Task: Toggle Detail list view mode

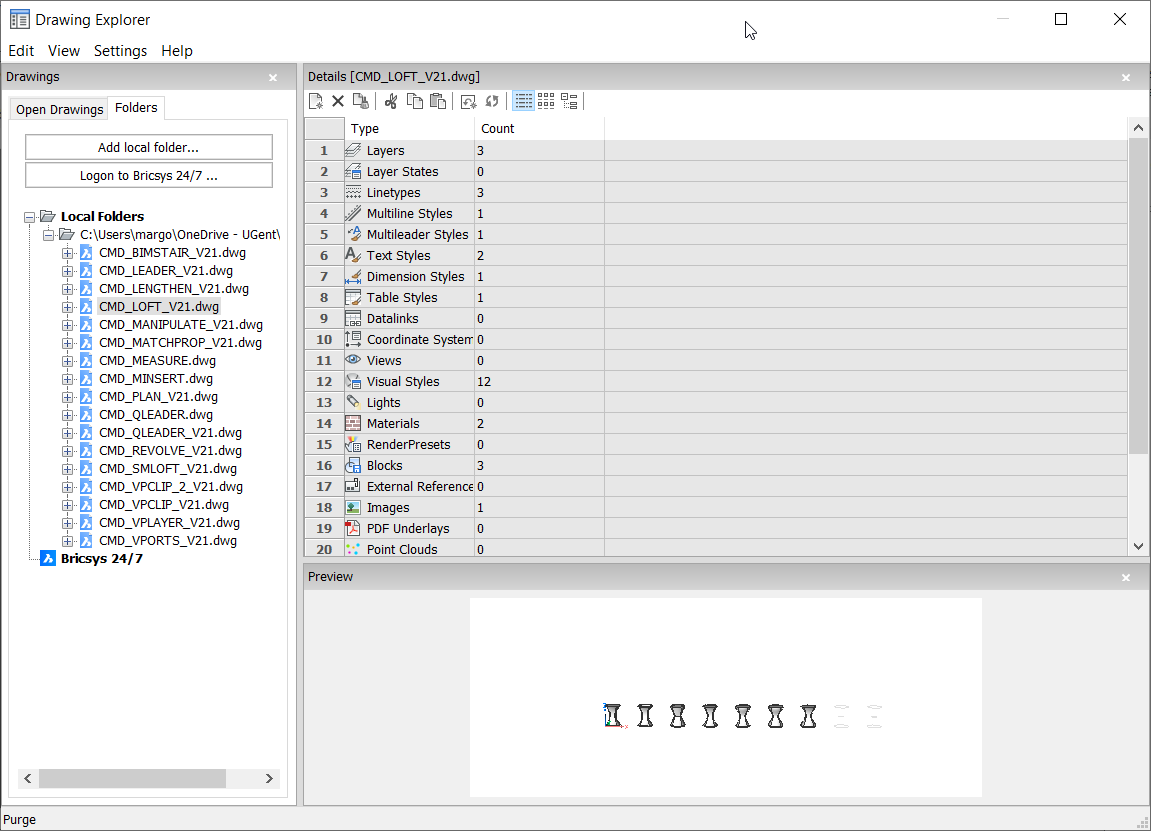Action: click(x=523, y=101)
